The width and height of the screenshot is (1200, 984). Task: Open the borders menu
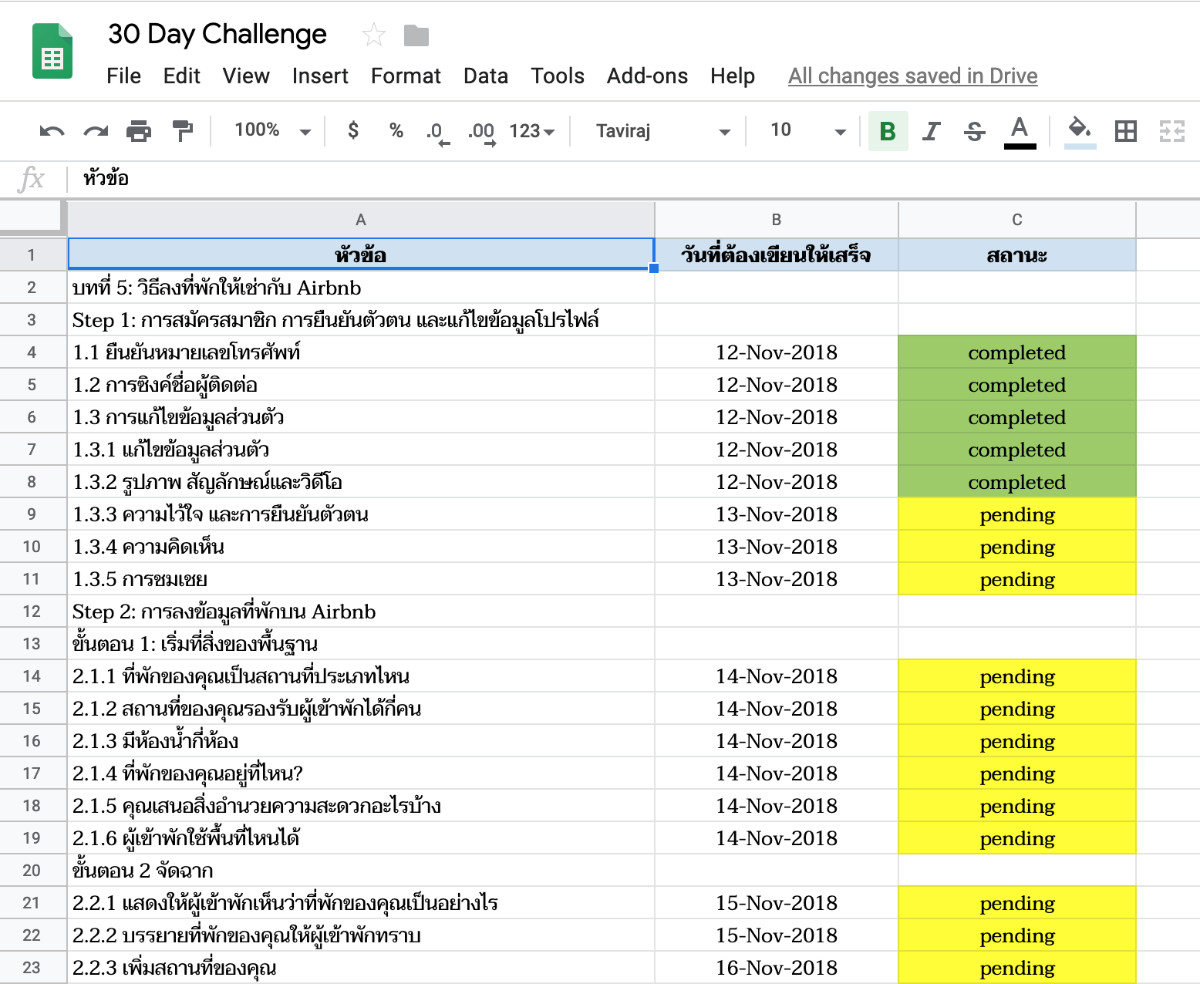click(x=1126, y=131)
